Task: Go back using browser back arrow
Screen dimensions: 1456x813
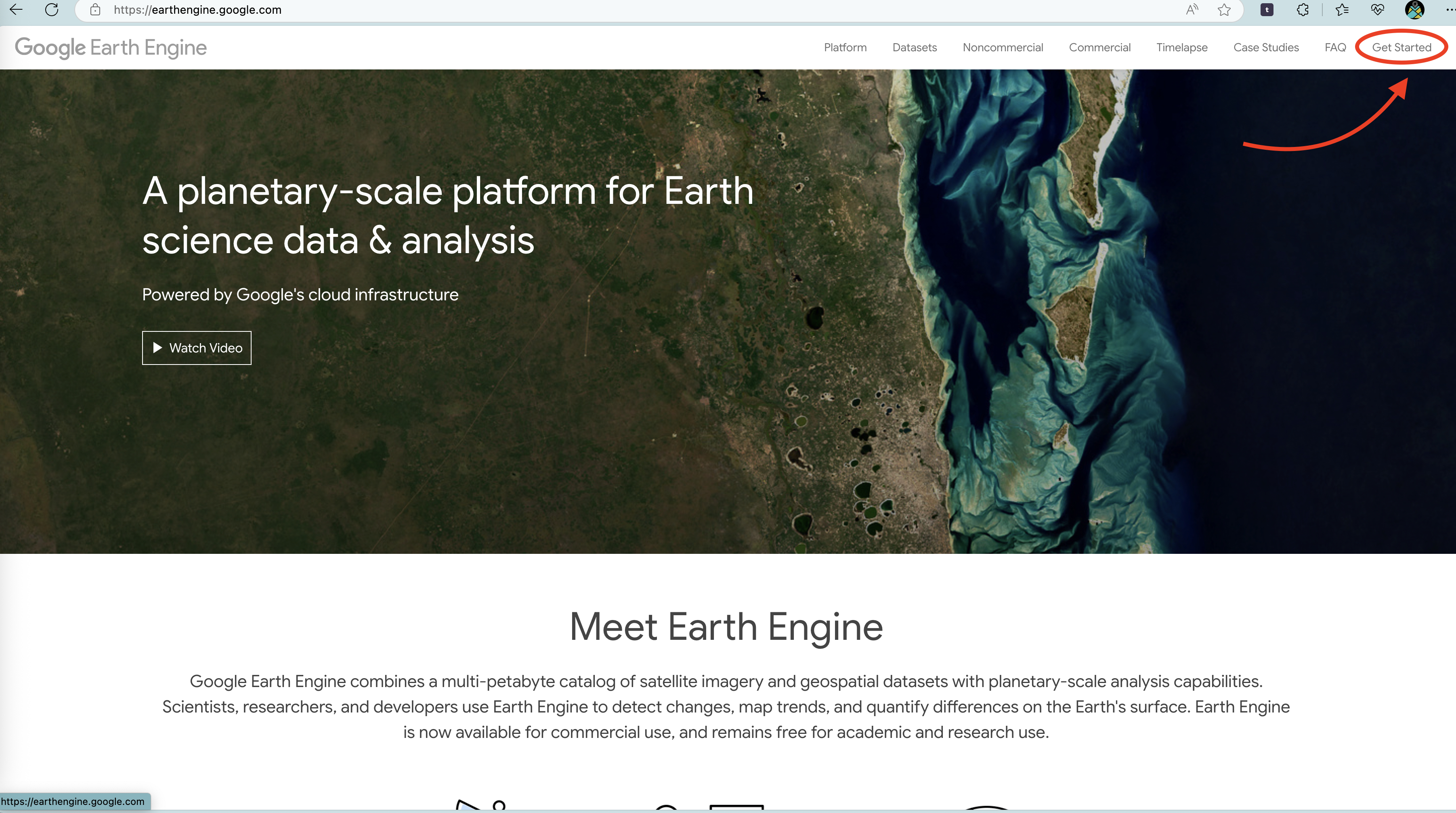Action: (x=17, y=10)
